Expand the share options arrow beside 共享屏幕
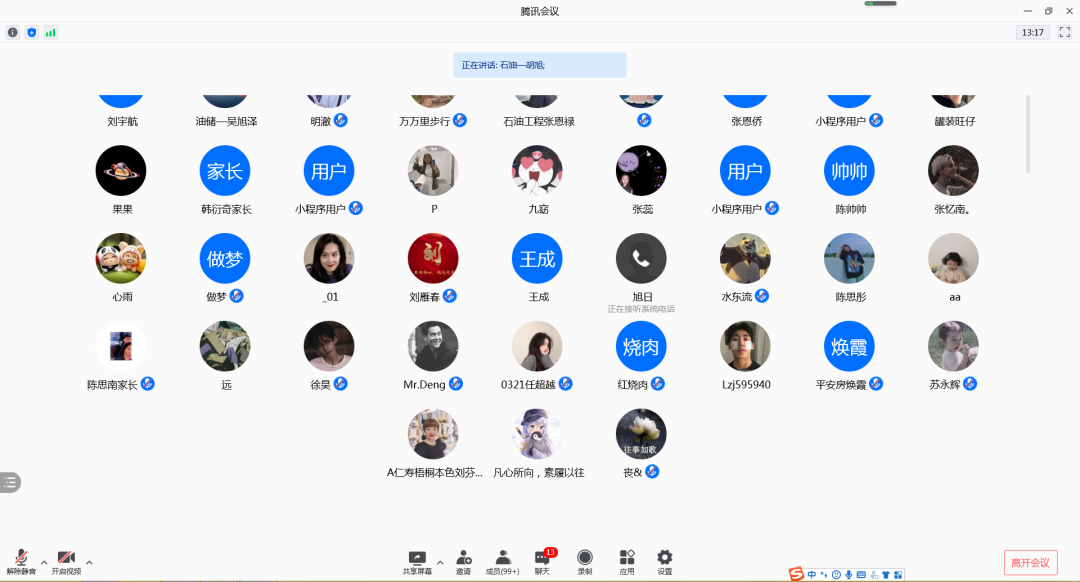The image size is (1080, 582). pyautogui.click(x=440, y=561)
